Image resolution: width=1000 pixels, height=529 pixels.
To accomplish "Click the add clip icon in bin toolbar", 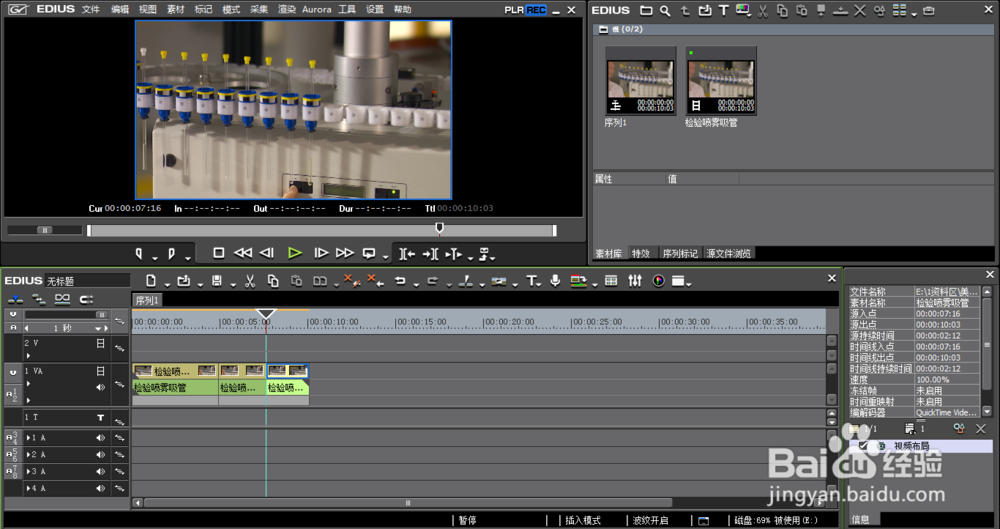I will 704,10.
